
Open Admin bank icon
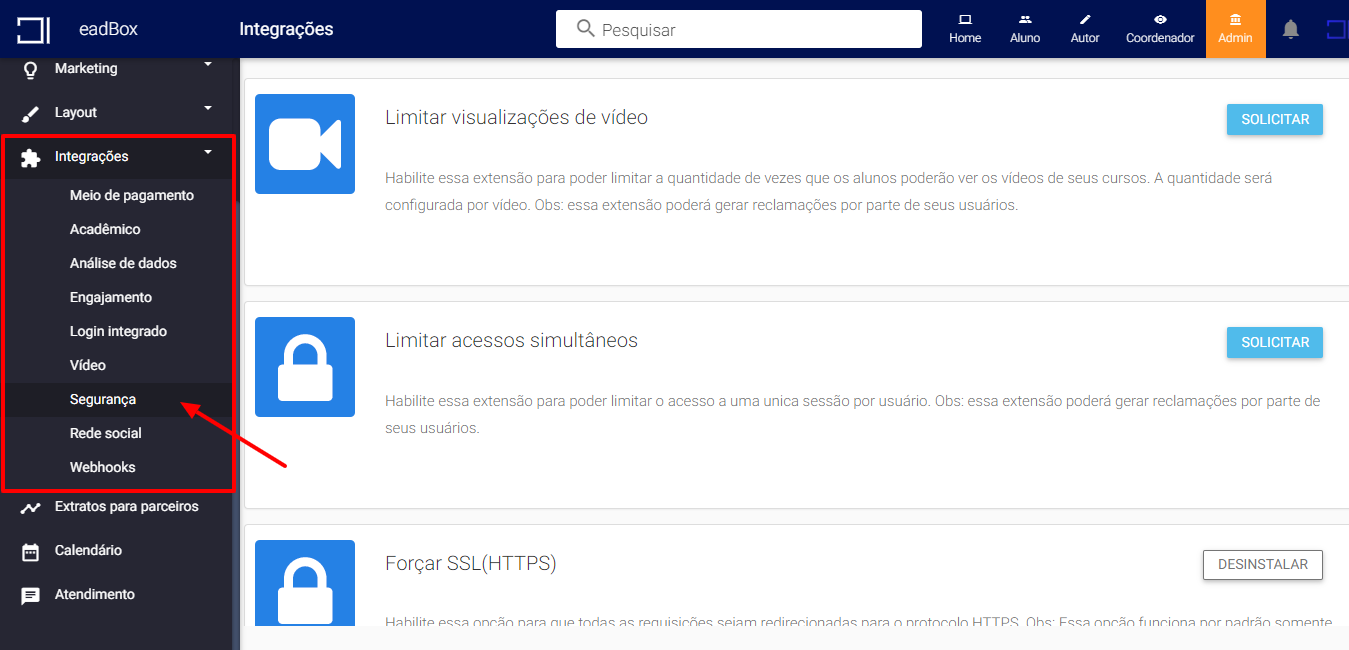(1236, 19)
